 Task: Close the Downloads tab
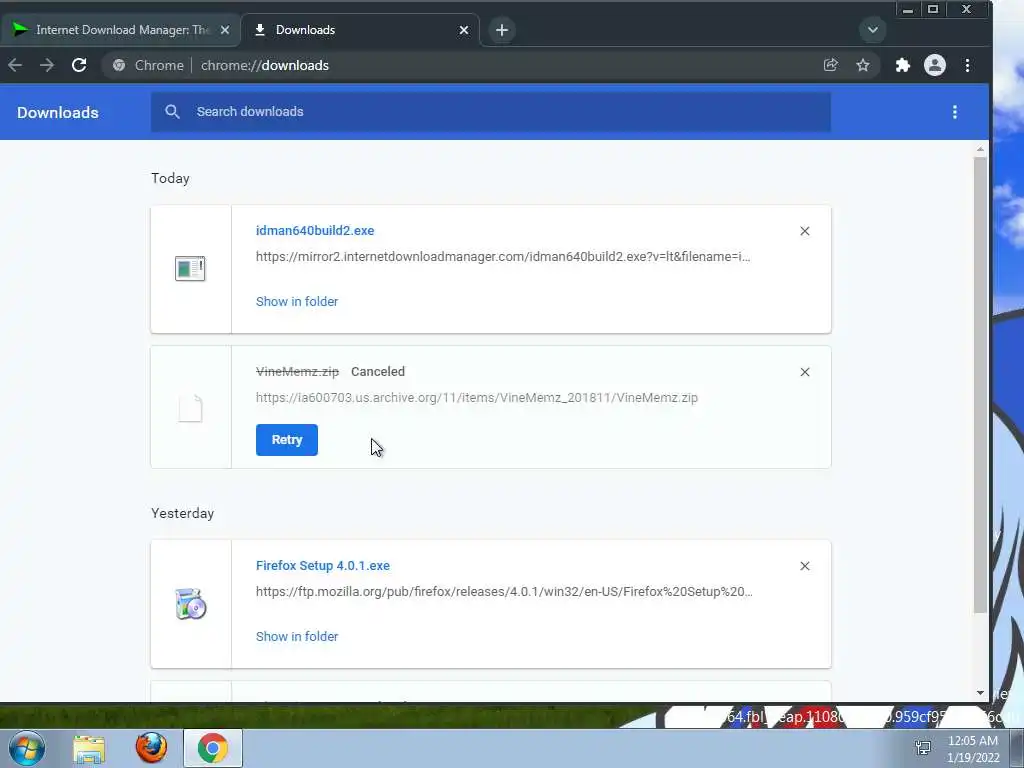pos(464,30)
